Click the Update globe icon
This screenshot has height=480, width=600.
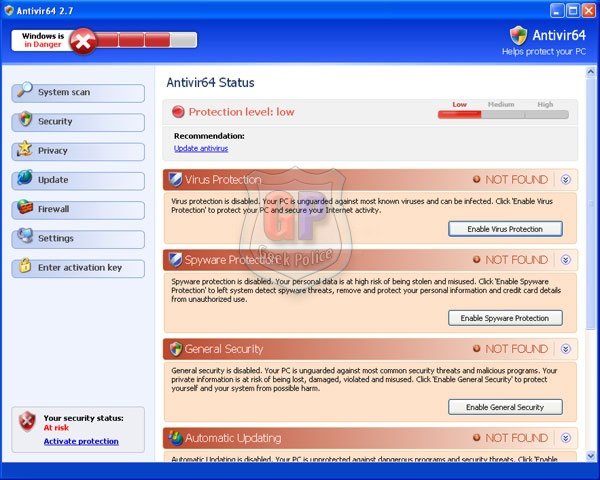point(25,178)
